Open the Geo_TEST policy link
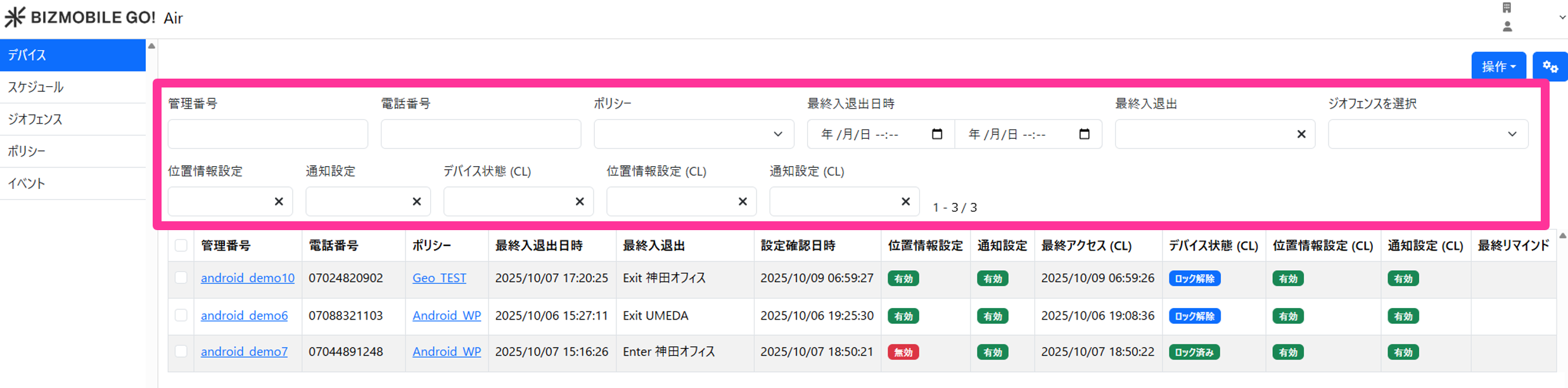Viewport: 1568px width, 388px height. click(x=439, y=278)
